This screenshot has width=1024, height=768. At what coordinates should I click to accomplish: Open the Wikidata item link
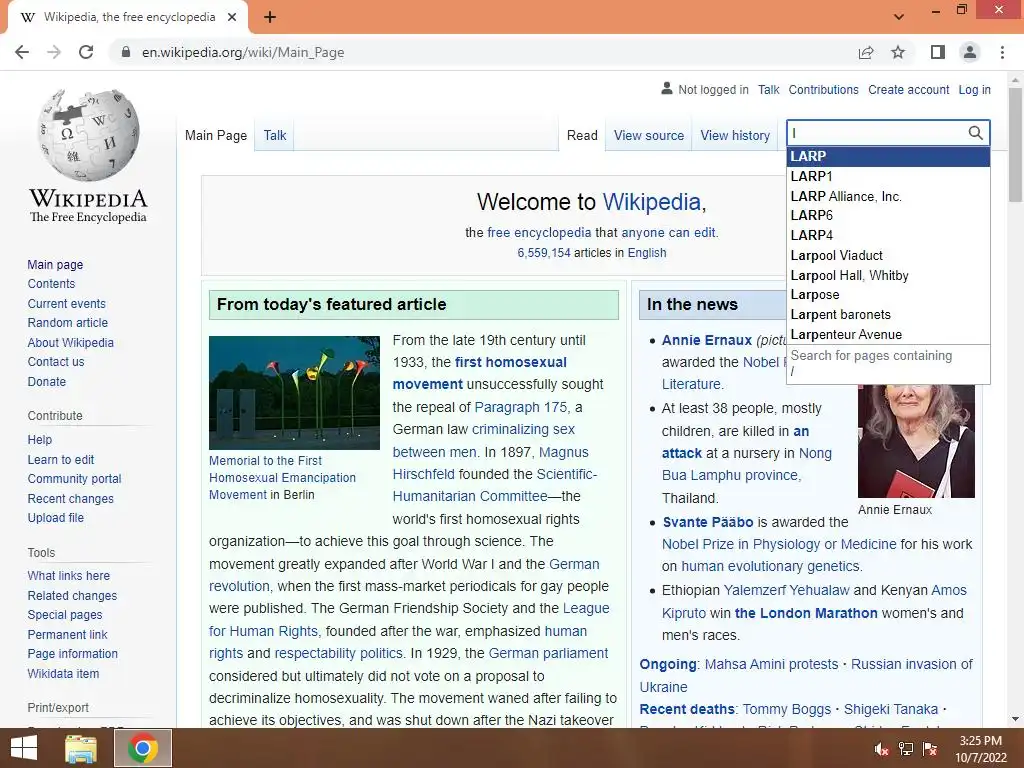pos(63,673)
